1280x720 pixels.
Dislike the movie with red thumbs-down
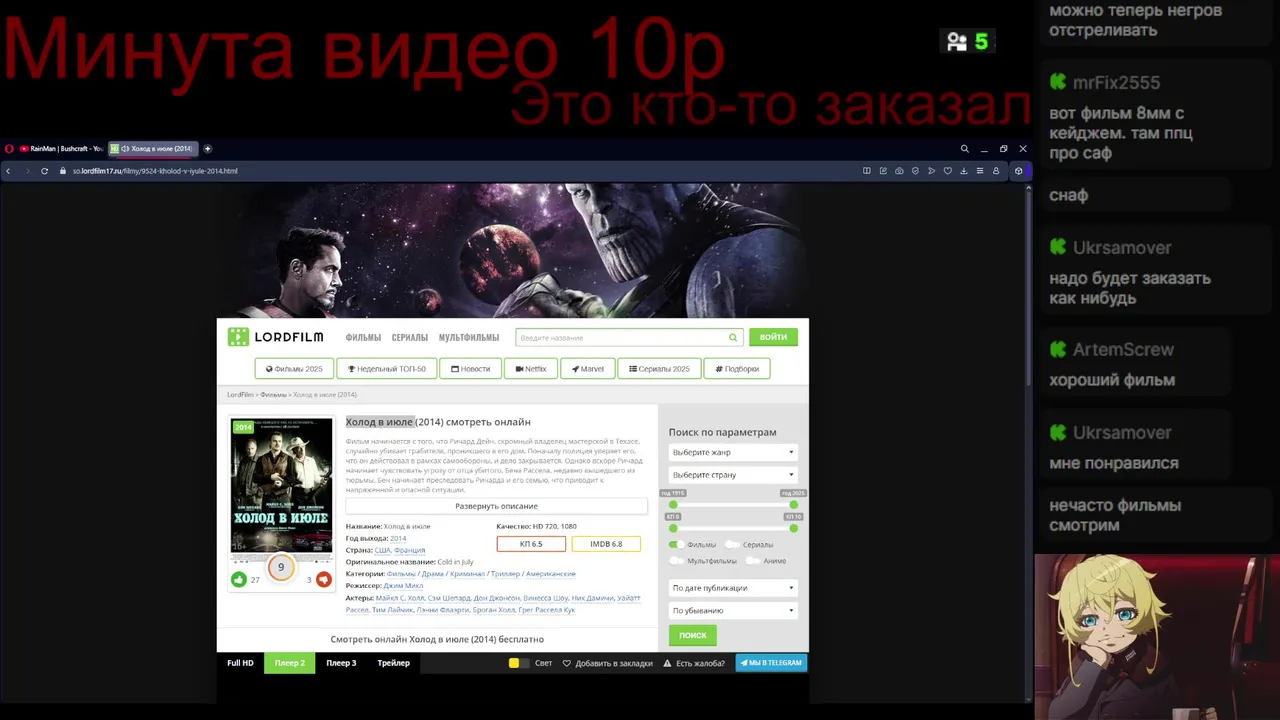click(323, 580)
